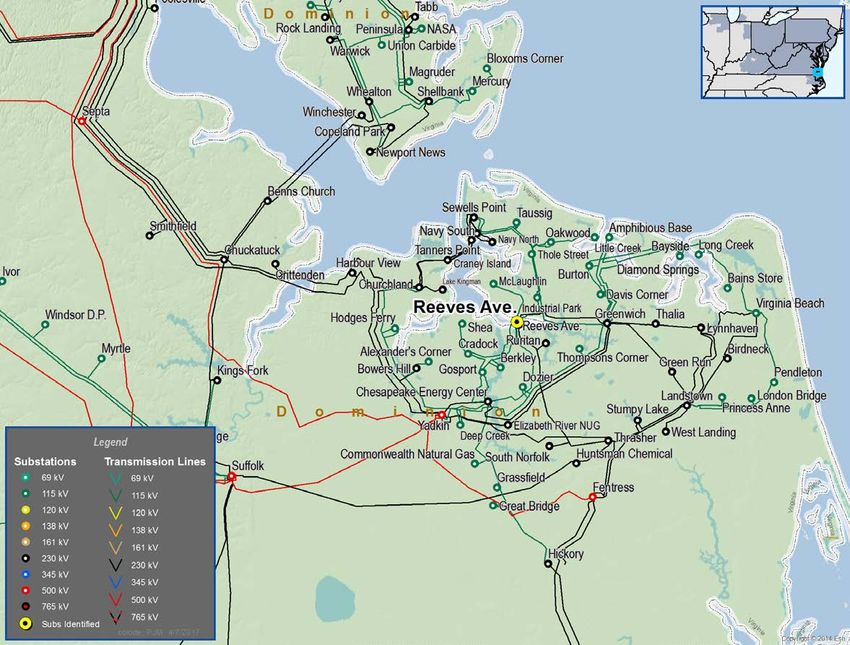
Task: Click the South Norfolk label
Action: [517, 457]
